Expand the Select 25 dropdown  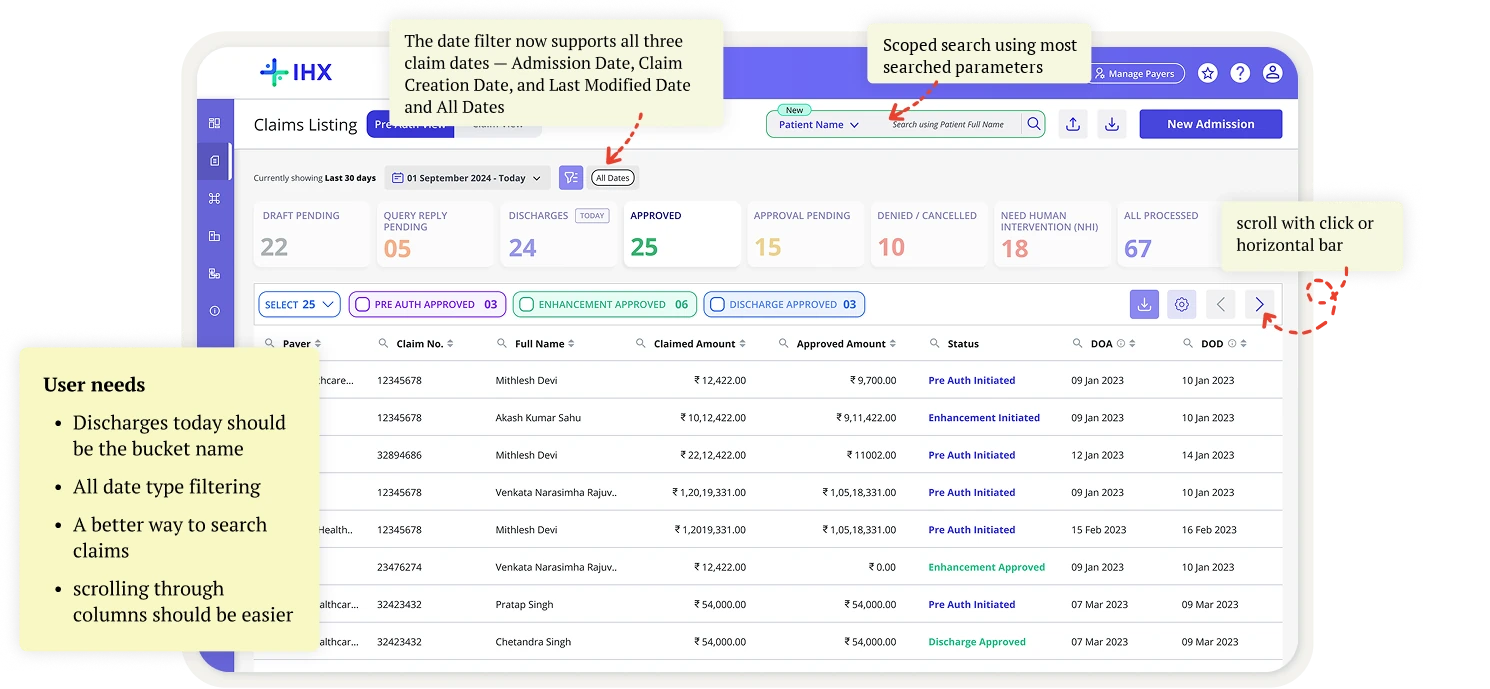click(299, 304)
